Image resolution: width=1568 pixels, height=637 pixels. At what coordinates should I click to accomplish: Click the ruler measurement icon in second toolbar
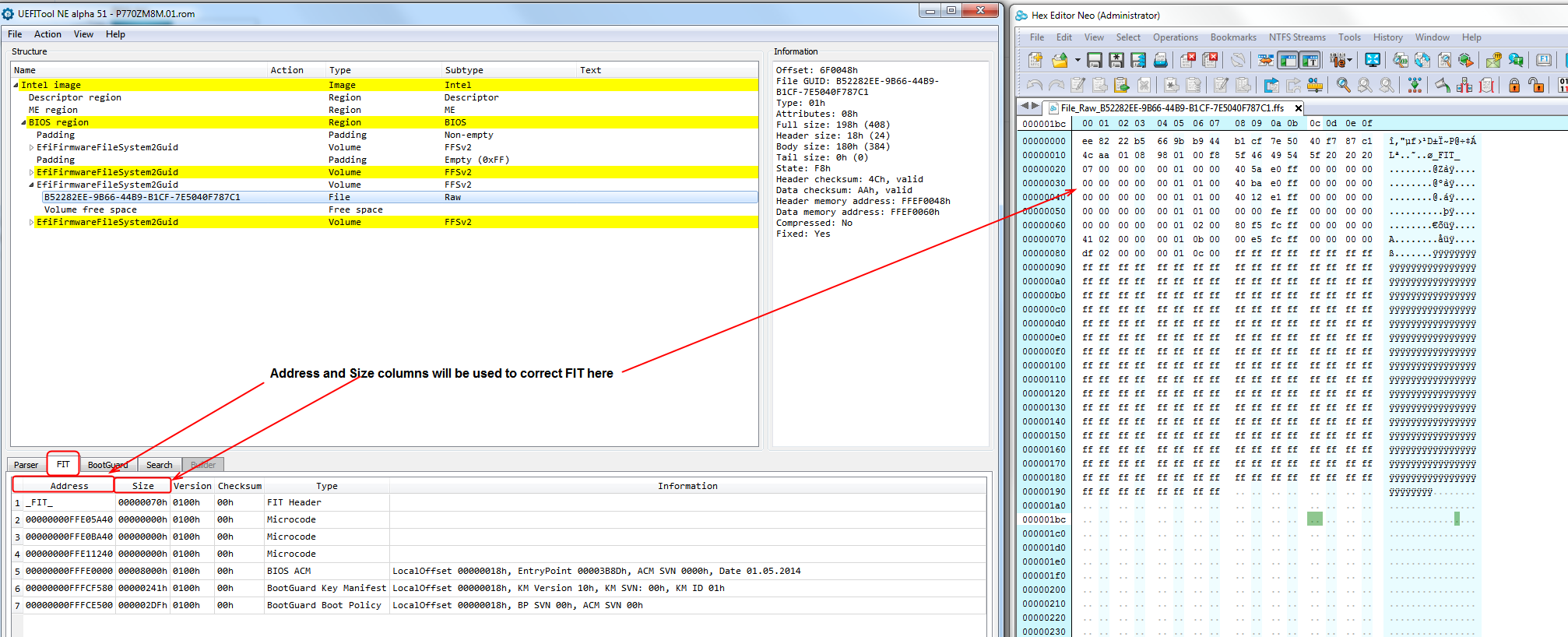(x=1315, y=85)
